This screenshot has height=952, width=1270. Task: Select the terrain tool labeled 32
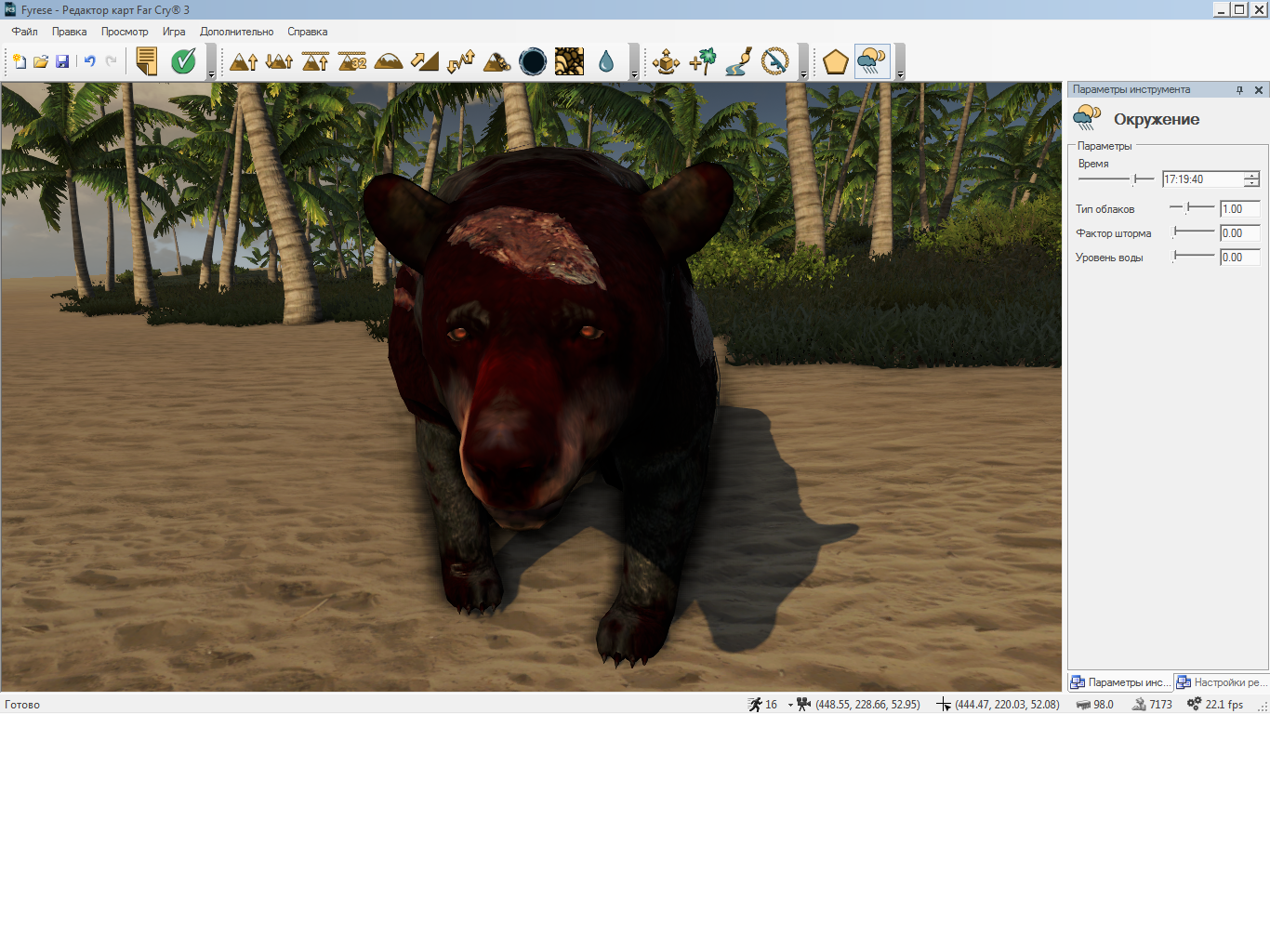pyautogui.click(x=352, y=61)
